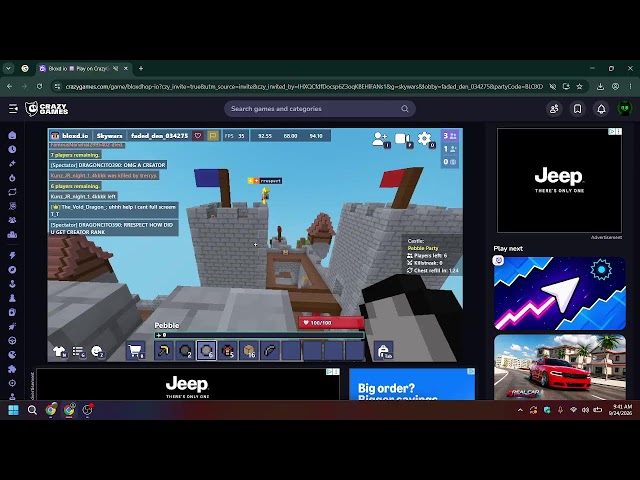The image size is (640, 480).
Task: Click the search magnifier icon
Action: coord(404,109)
